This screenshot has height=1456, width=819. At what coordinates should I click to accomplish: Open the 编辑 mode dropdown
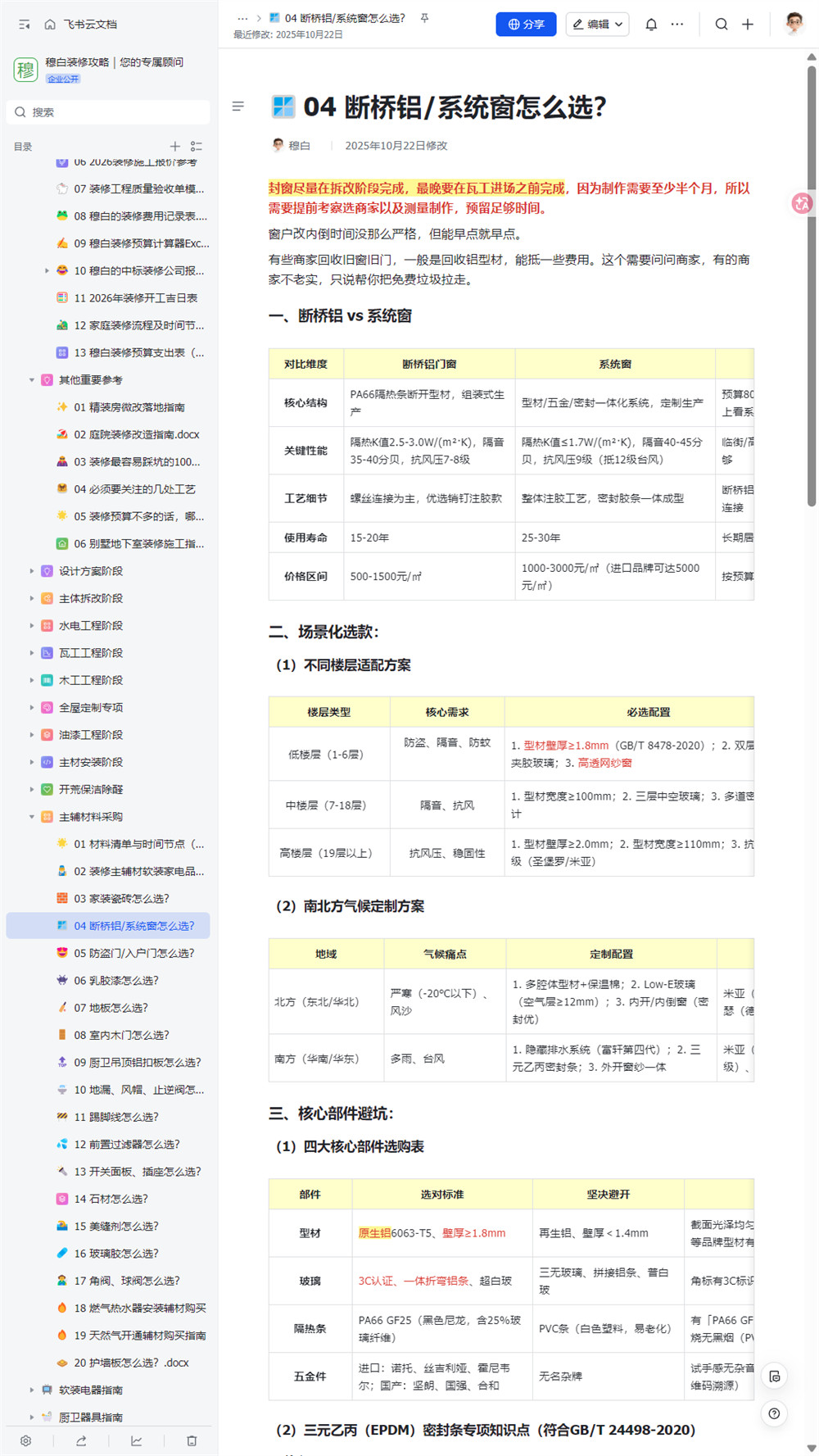(598, 25)
